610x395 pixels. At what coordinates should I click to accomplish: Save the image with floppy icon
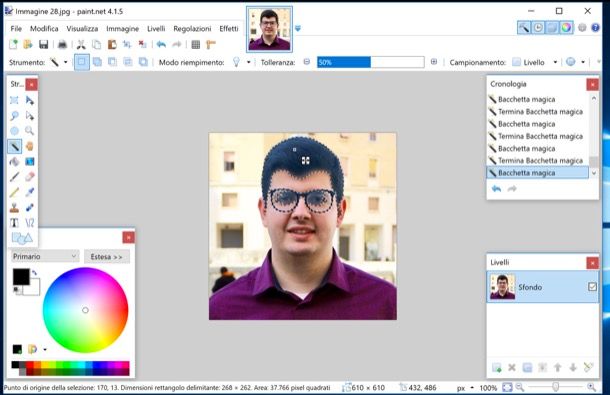[x=44, y=44]
